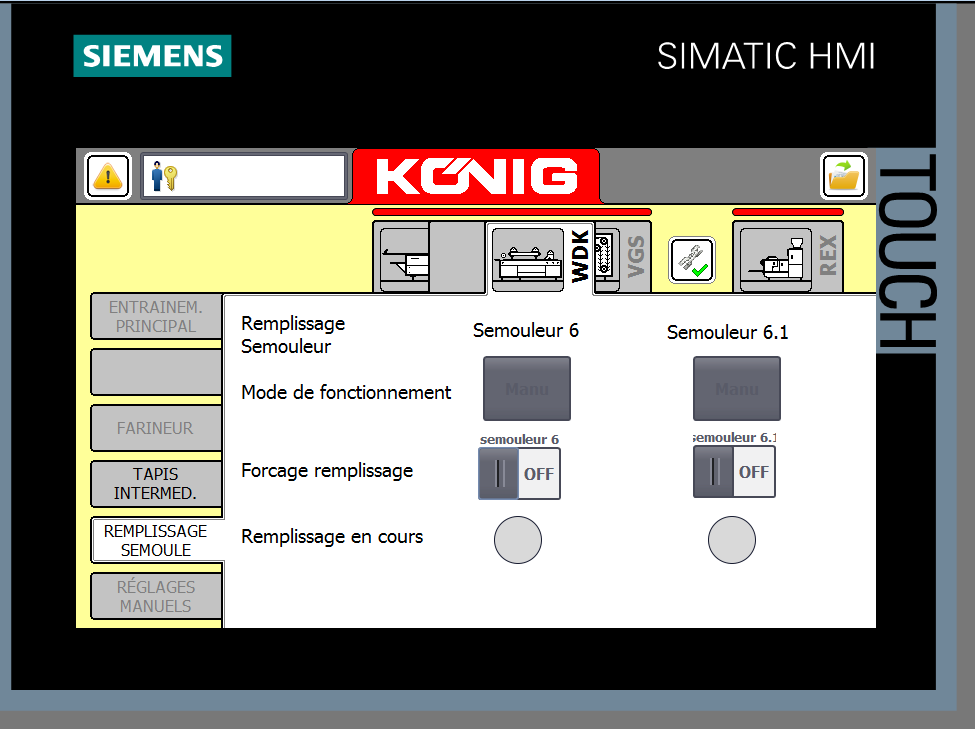
Task: Click the 'Forcage remplissage' label
Action: click(327, 471)
